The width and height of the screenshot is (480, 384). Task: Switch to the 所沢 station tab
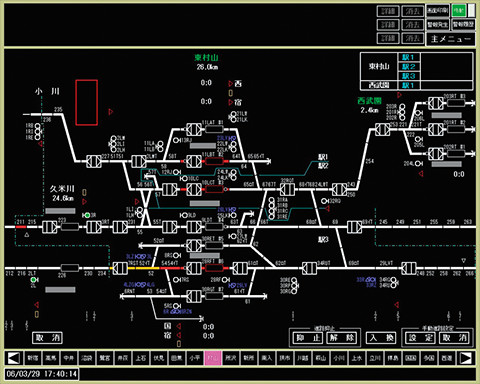(230, 358)
